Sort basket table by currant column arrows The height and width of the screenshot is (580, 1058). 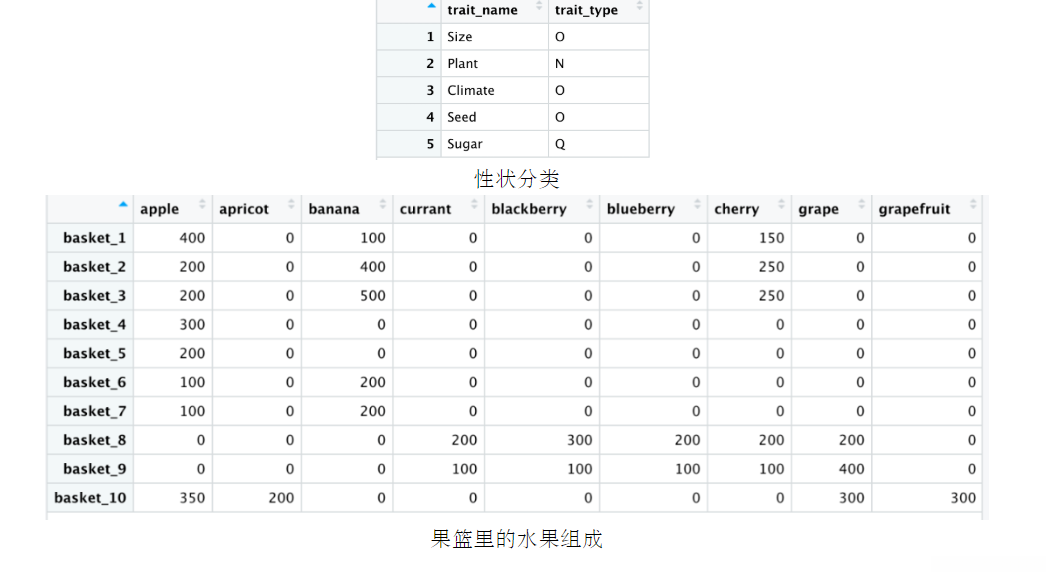pyautogui.click(x=474, y=204)
